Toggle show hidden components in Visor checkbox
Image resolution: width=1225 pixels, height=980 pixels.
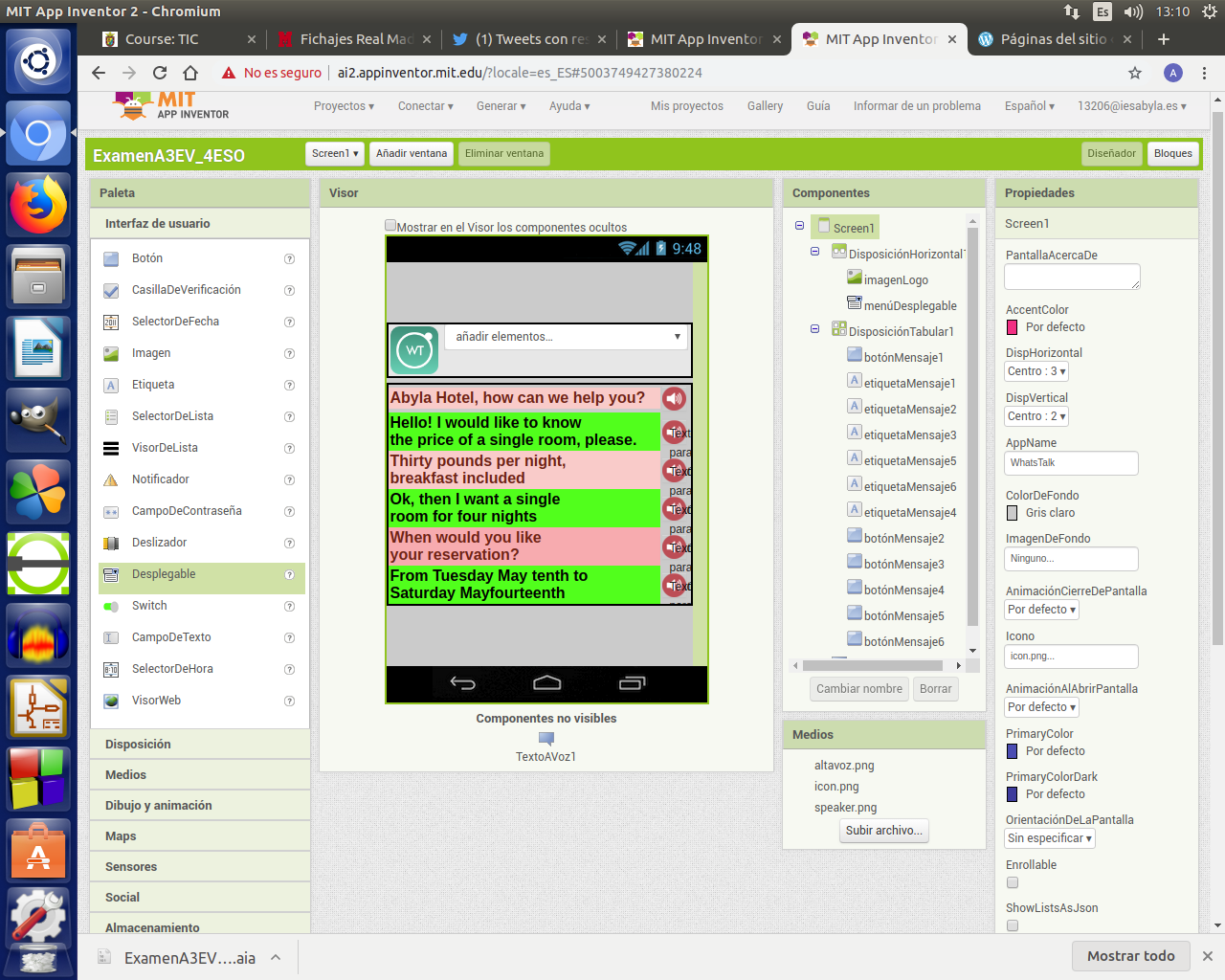pyautogui.click(x=390, y=226)
